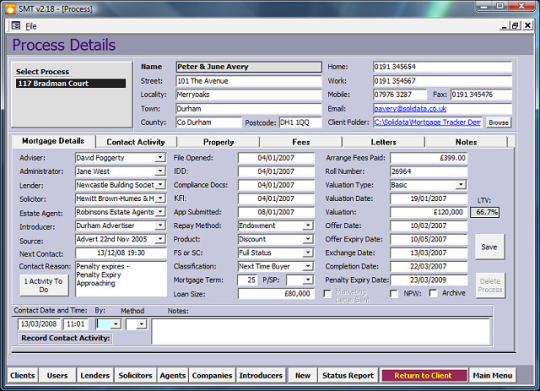Open the pavery@solidata.co.uk email link
This screenshot has height=391, width=540.
(410, 109)
